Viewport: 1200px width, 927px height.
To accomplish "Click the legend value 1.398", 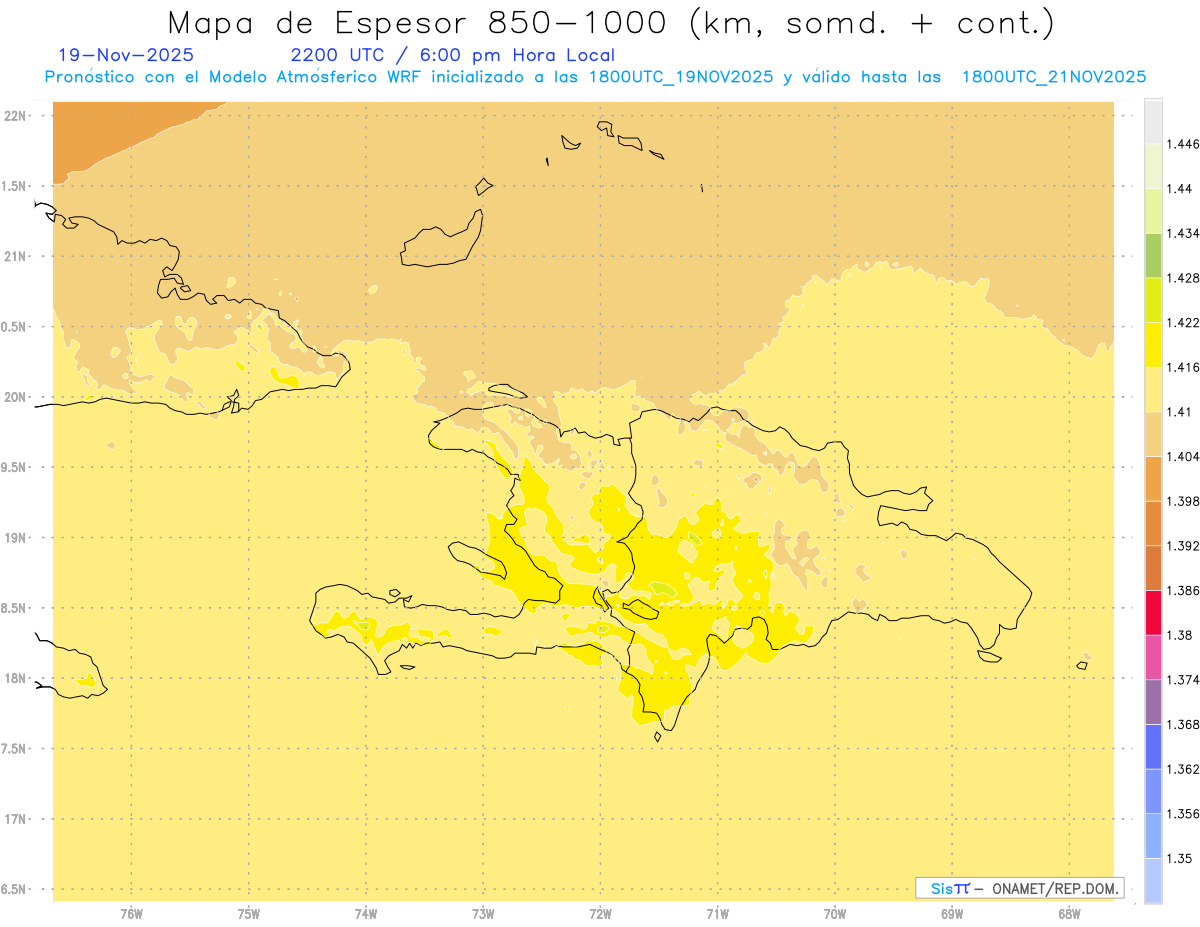I will coord(1185,501).
